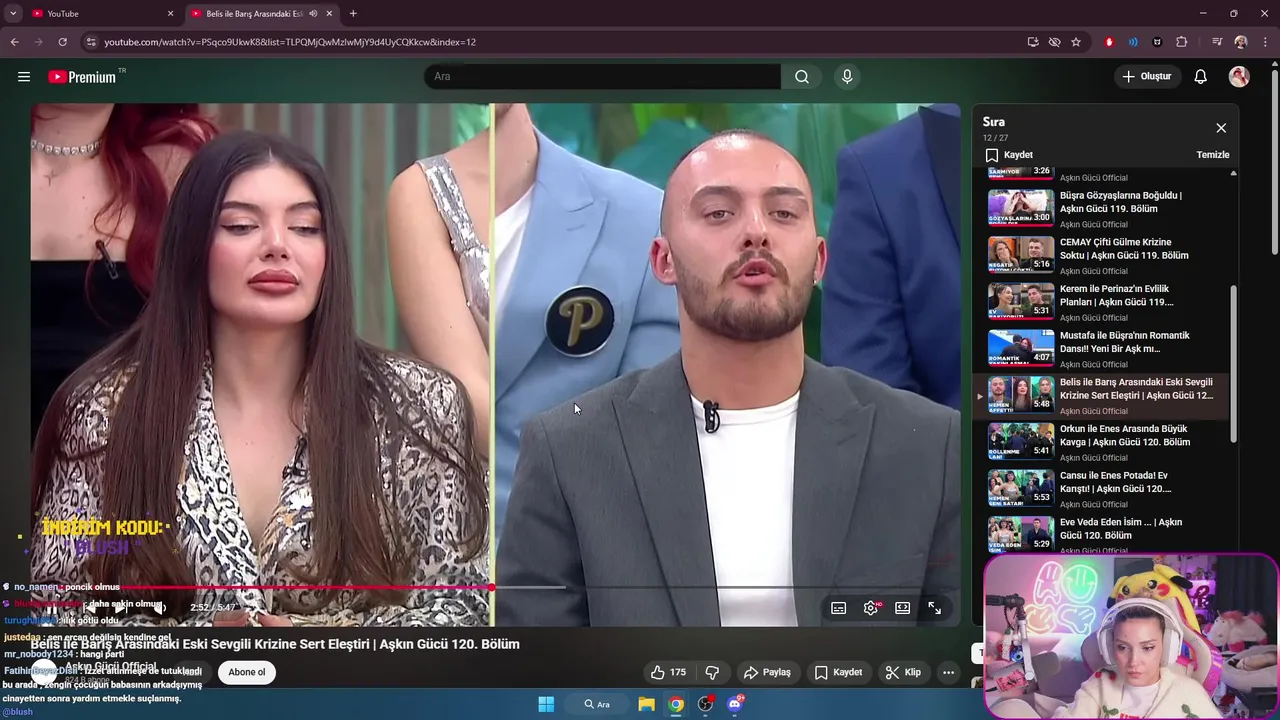The image size is (1280, 720).
Task: Switch to the YouTube browser tab
Action: 100,14
